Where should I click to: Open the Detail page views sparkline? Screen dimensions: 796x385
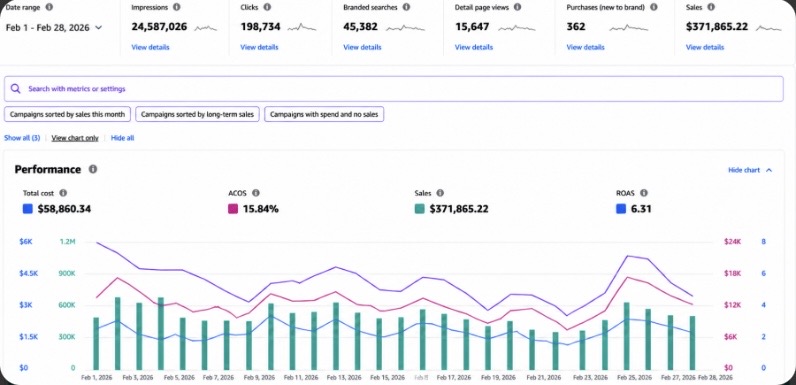[517, 27]
